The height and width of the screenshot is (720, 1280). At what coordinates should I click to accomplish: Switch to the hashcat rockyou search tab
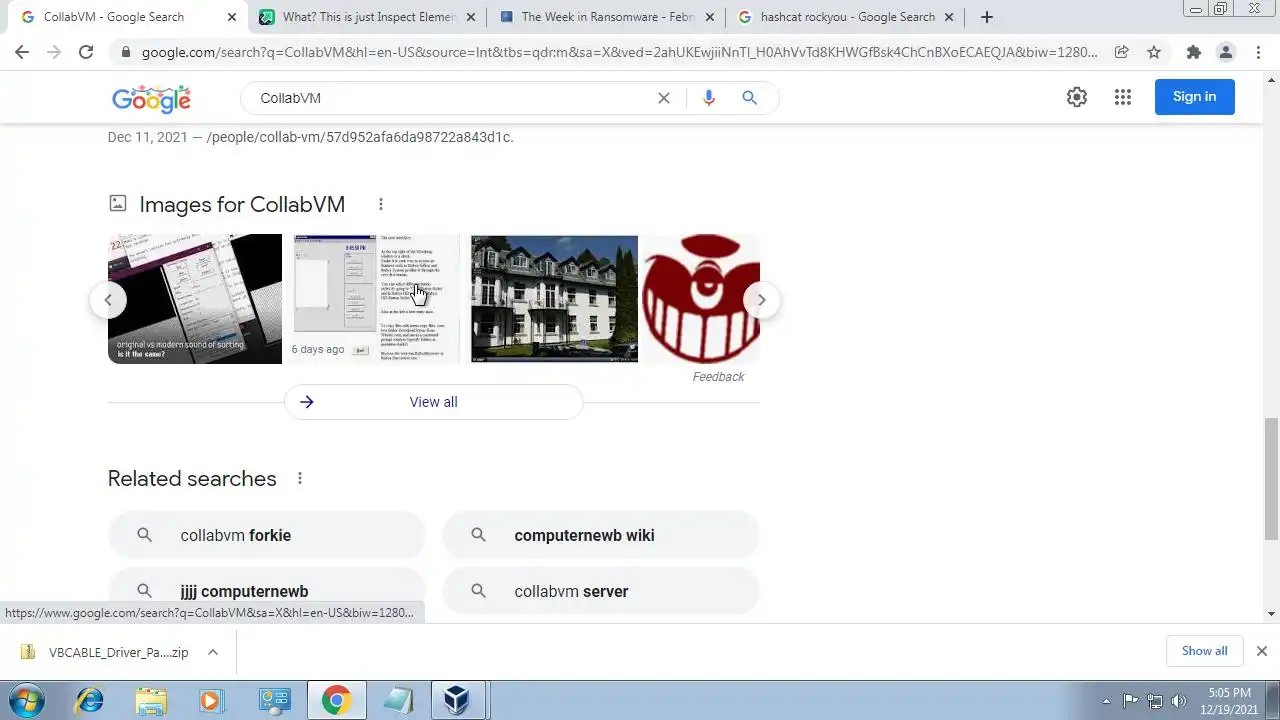click(846, 17)
